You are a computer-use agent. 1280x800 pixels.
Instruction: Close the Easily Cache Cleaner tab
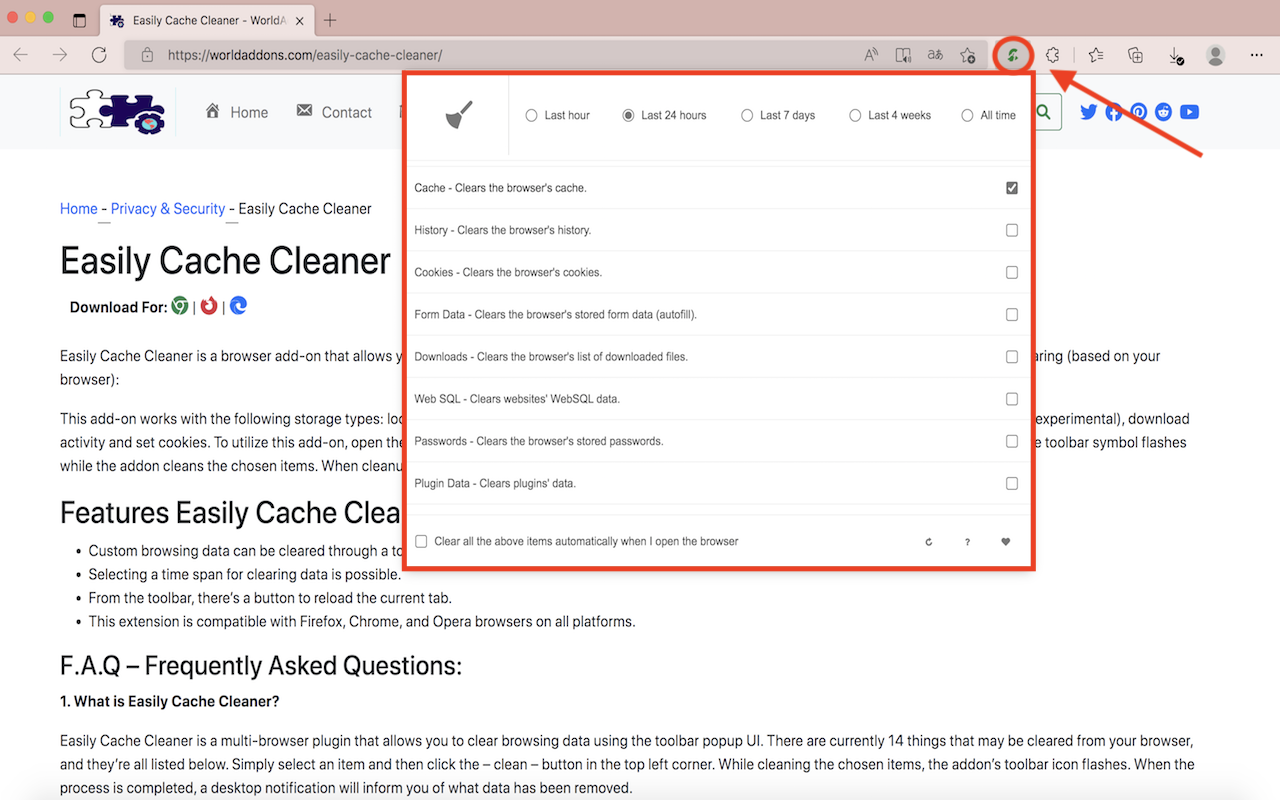[x=300, y=20]
